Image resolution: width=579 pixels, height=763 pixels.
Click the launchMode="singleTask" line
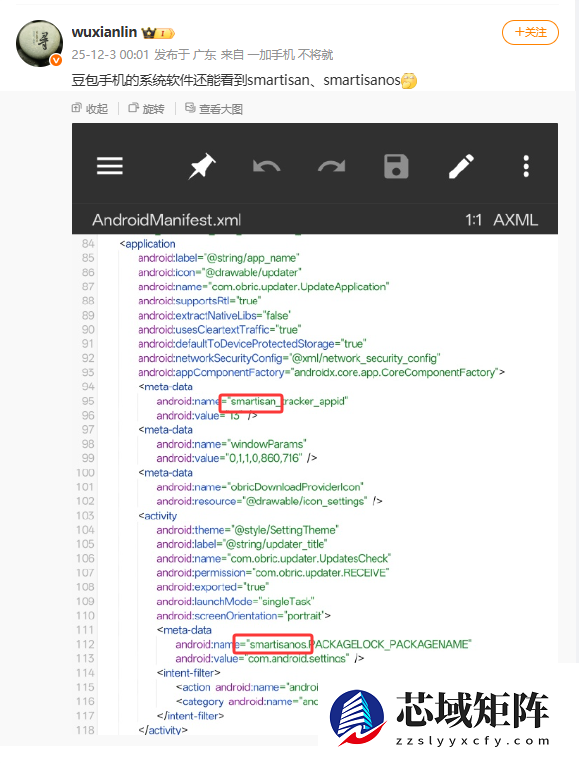(235, 601)
